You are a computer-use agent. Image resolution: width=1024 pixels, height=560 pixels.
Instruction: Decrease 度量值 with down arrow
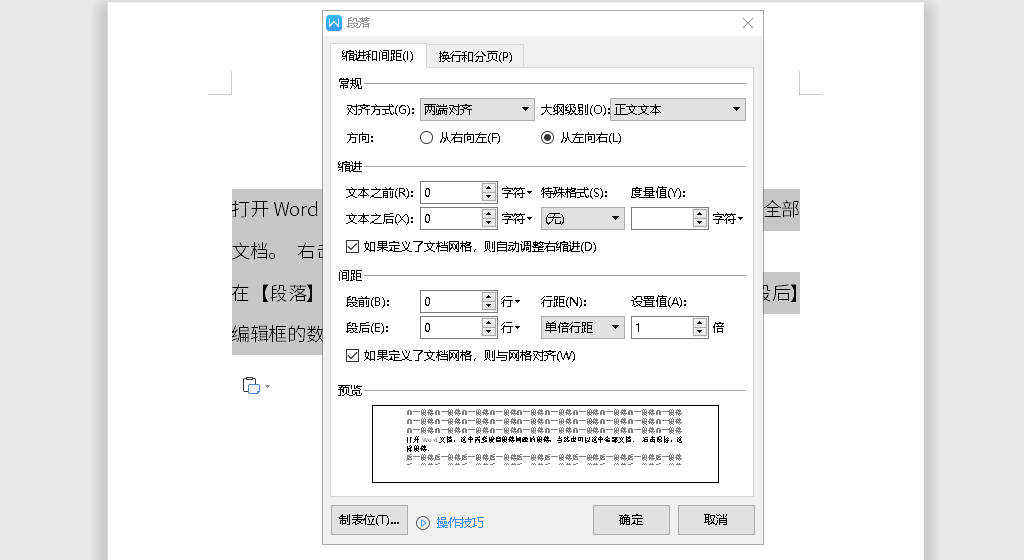[700, 224]
